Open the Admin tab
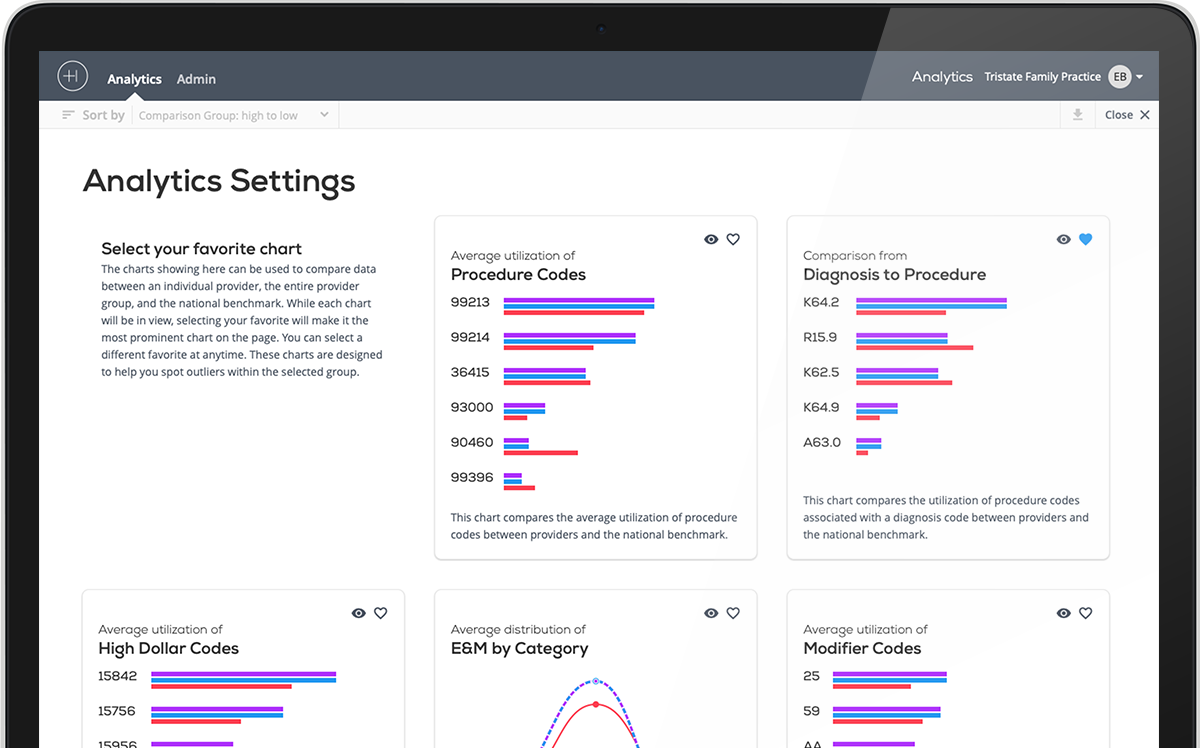The image size is (1200, 748). click(x=196, y=79)
